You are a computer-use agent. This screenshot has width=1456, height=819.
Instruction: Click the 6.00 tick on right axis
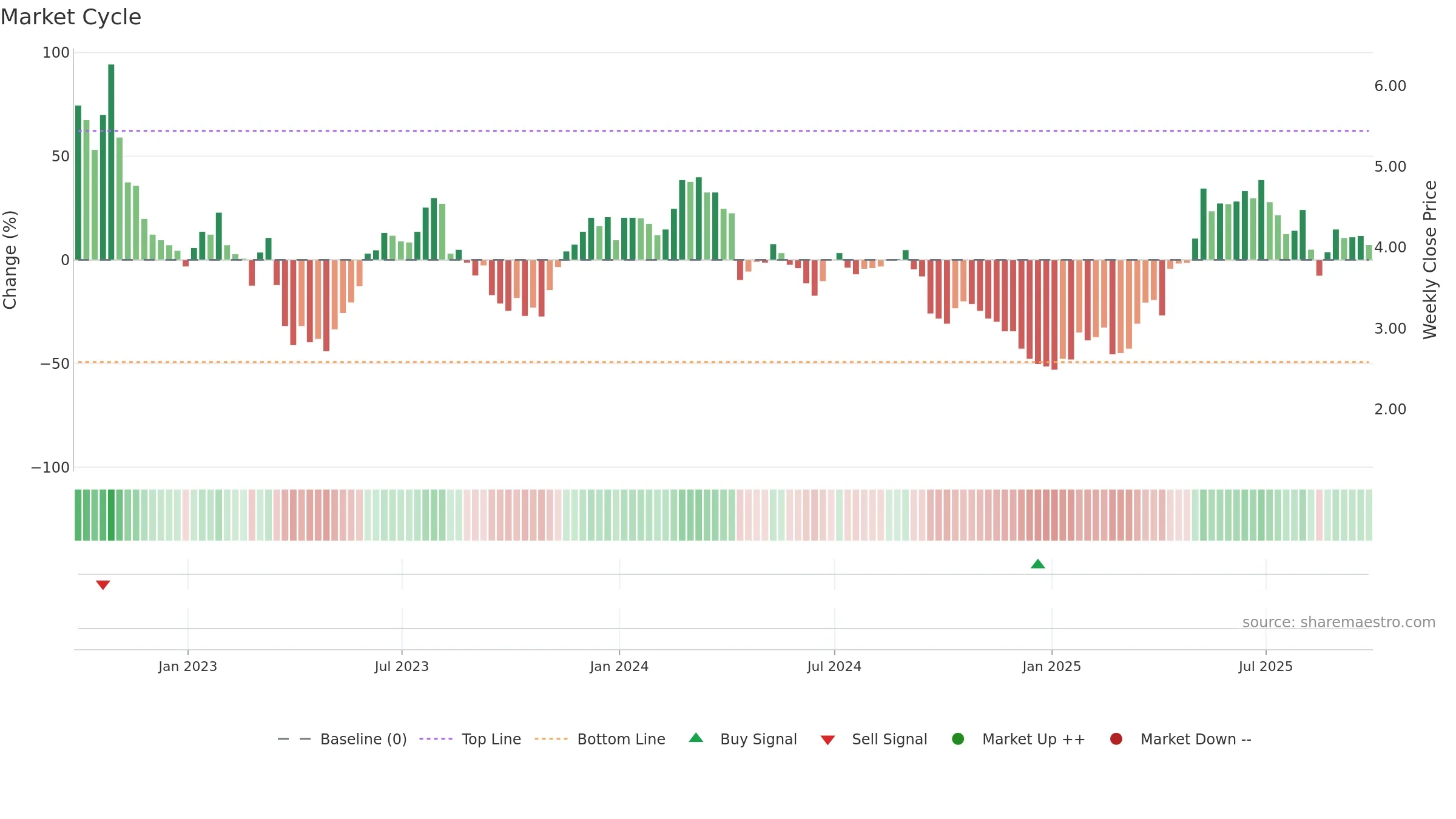pos(1390,86)
